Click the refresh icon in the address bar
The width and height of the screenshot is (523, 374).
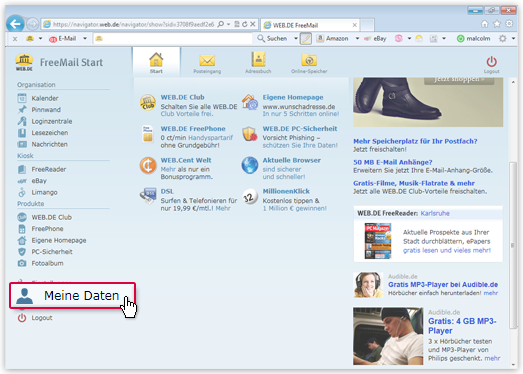[245, 24]
